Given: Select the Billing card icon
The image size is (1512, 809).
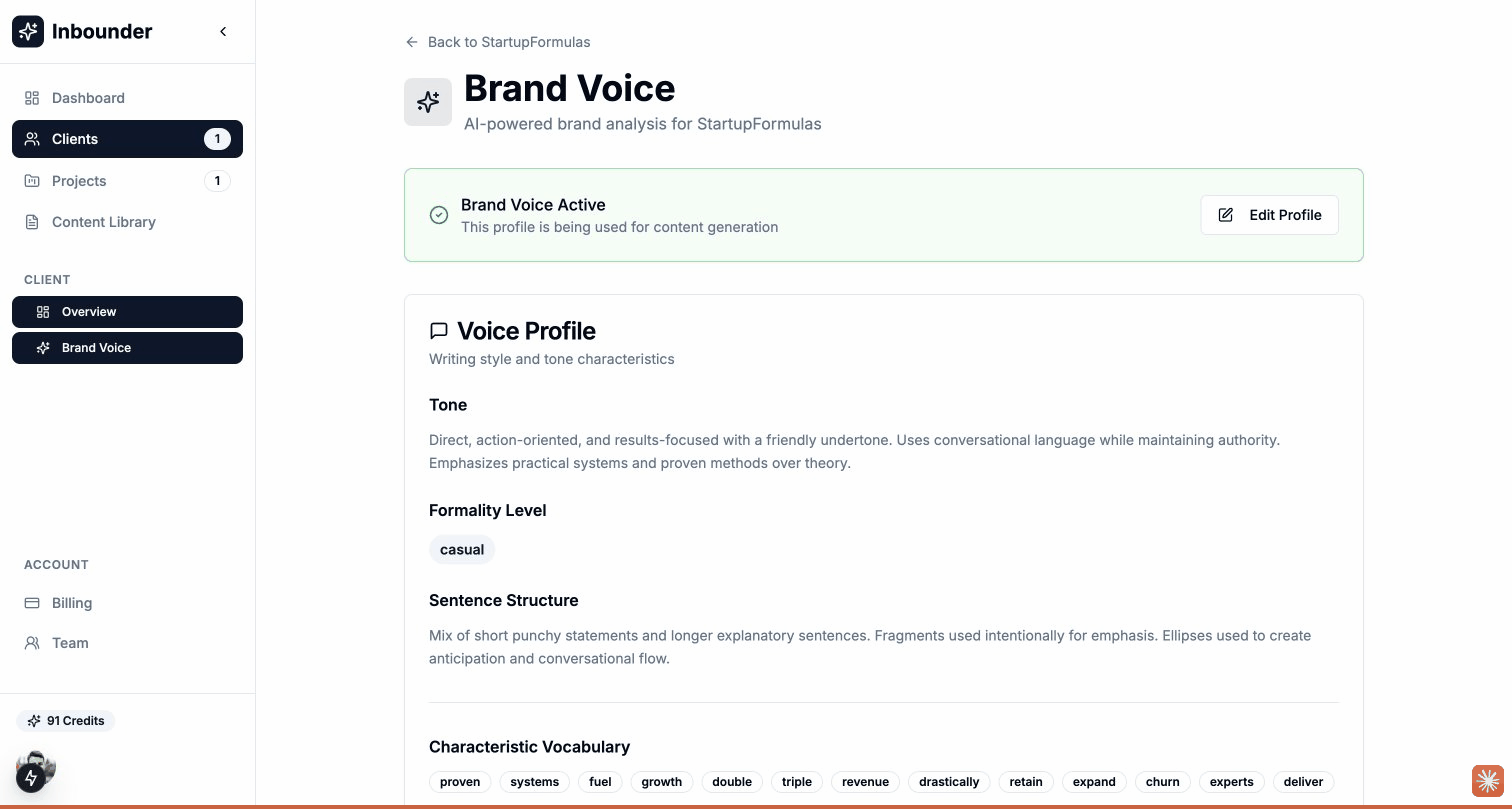Looking at the screenshot, I should pyautogui.click(x=31, y=603).
